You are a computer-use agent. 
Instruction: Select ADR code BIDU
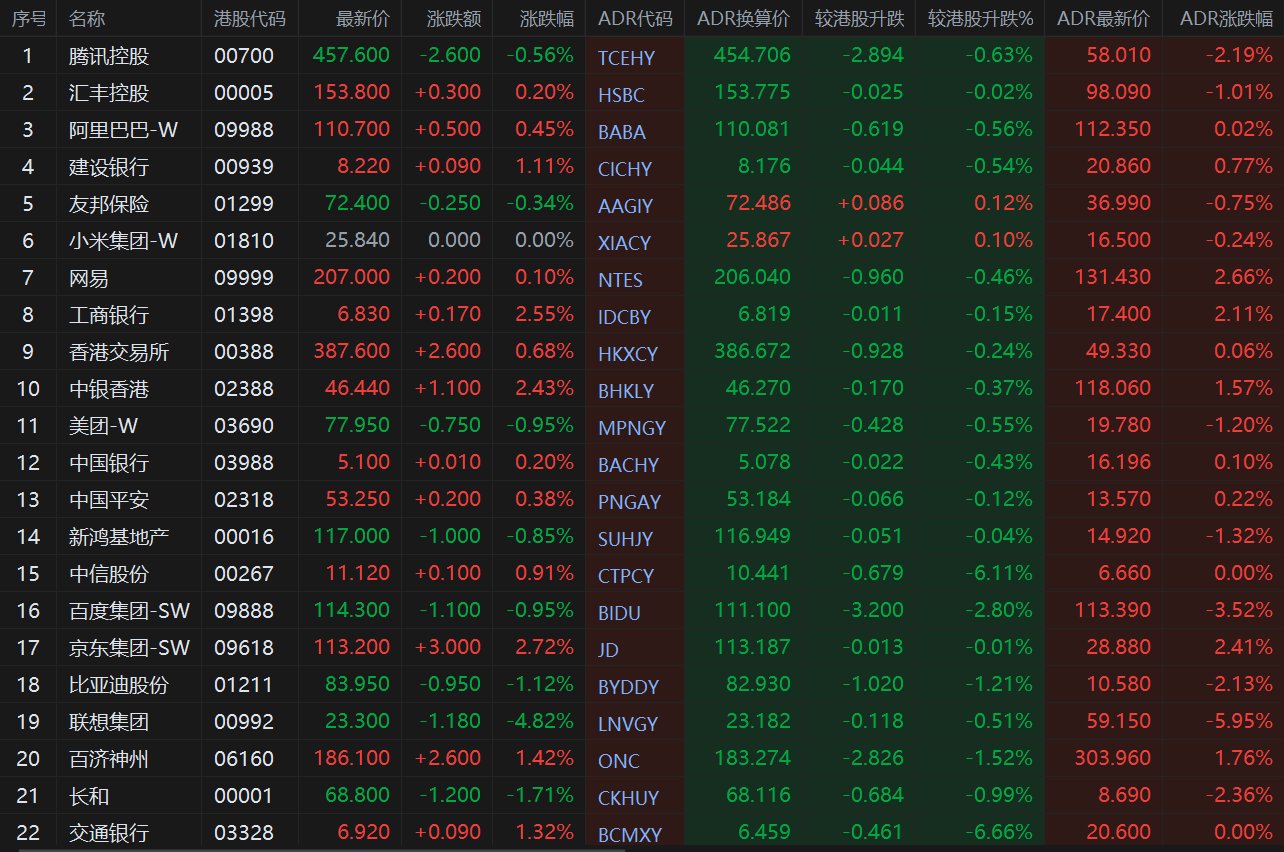(620, 613)
